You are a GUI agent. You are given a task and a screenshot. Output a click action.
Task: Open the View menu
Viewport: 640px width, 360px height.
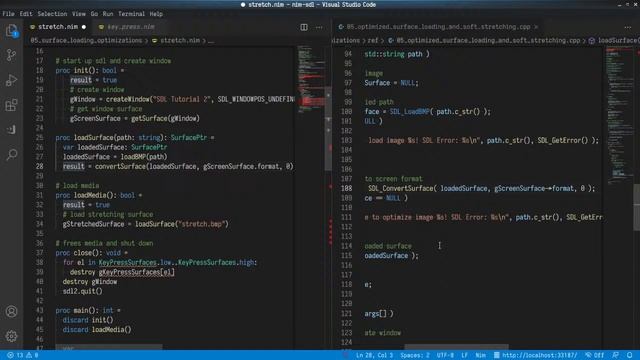coord(79,14)
